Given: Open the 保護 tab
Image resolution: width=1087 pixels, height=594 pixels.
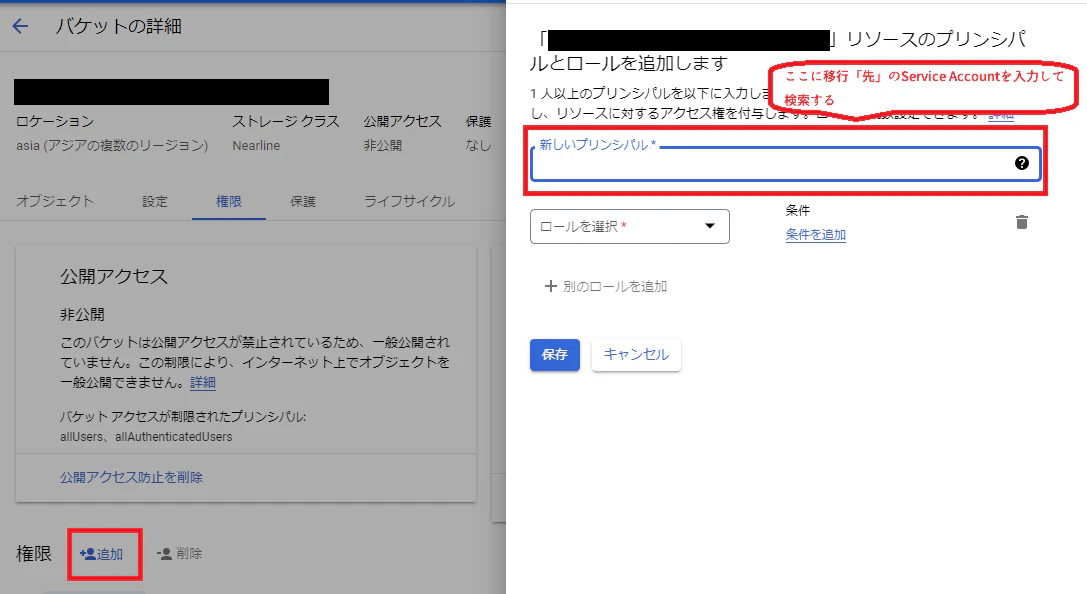Looking at the screenshot, I should click(x=302, y=201).
